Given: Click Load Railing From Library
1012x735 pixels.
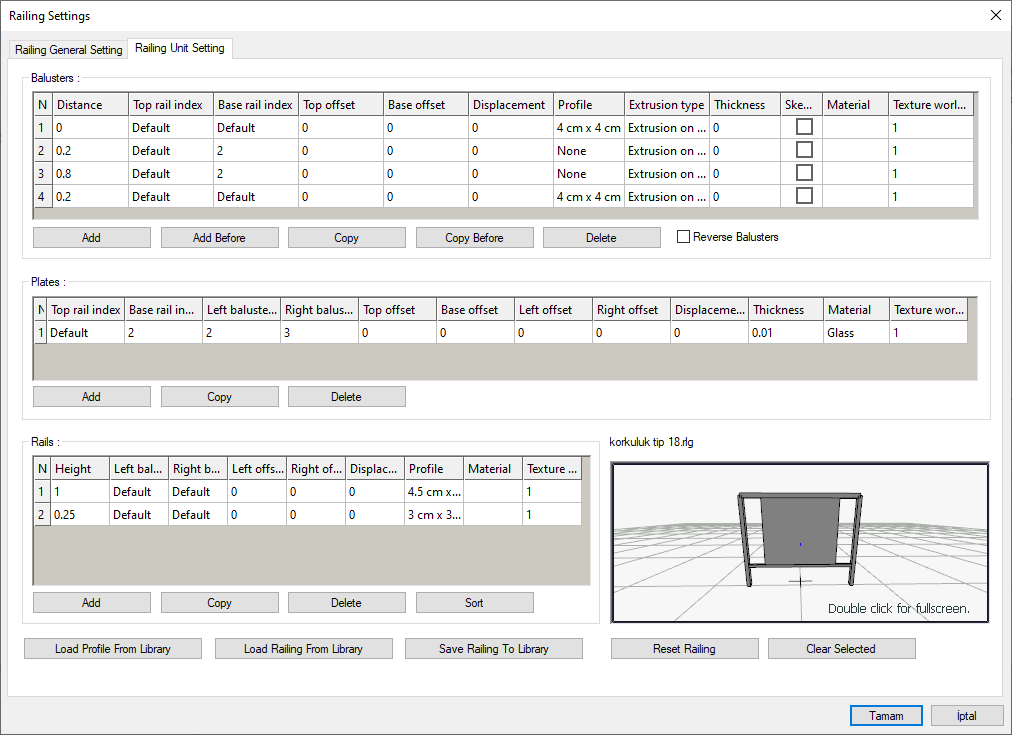Looking at the screenshot, I should tap(303, 649).
